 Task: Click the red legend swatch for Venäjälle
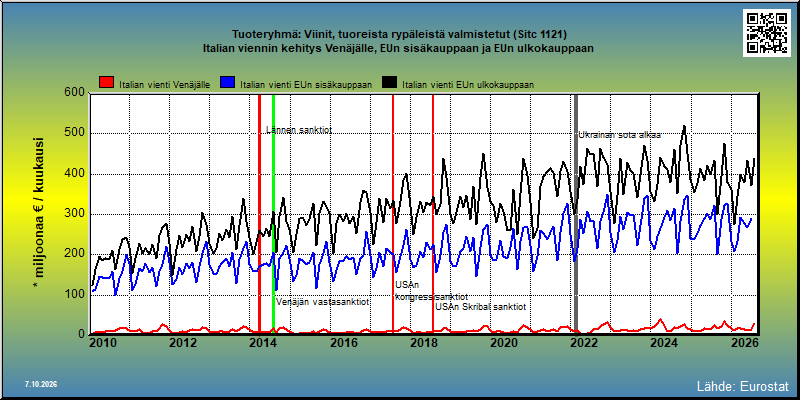click(107, 83)
